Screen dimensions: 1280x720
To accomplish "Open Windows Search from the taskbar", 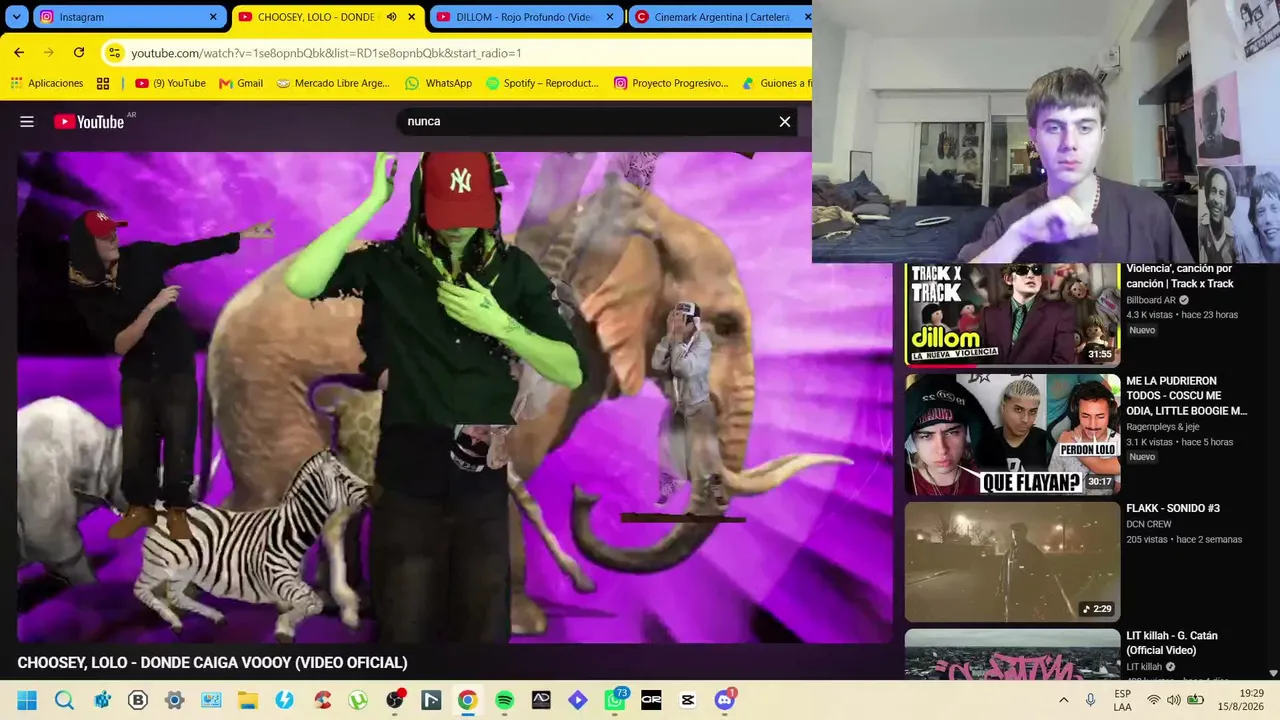I will coord(64,700).
